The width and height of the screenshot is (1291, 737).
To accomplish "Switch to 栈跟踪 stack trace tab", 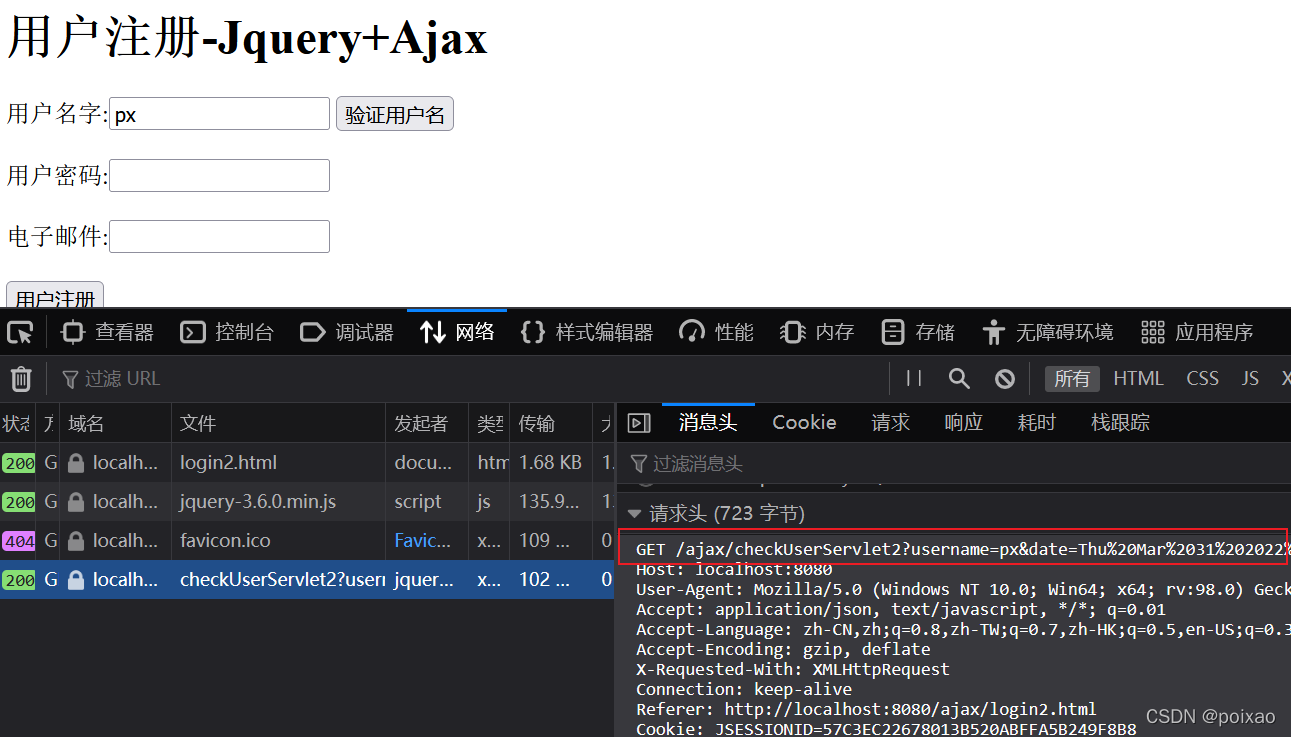I will tap(1120, 423).
